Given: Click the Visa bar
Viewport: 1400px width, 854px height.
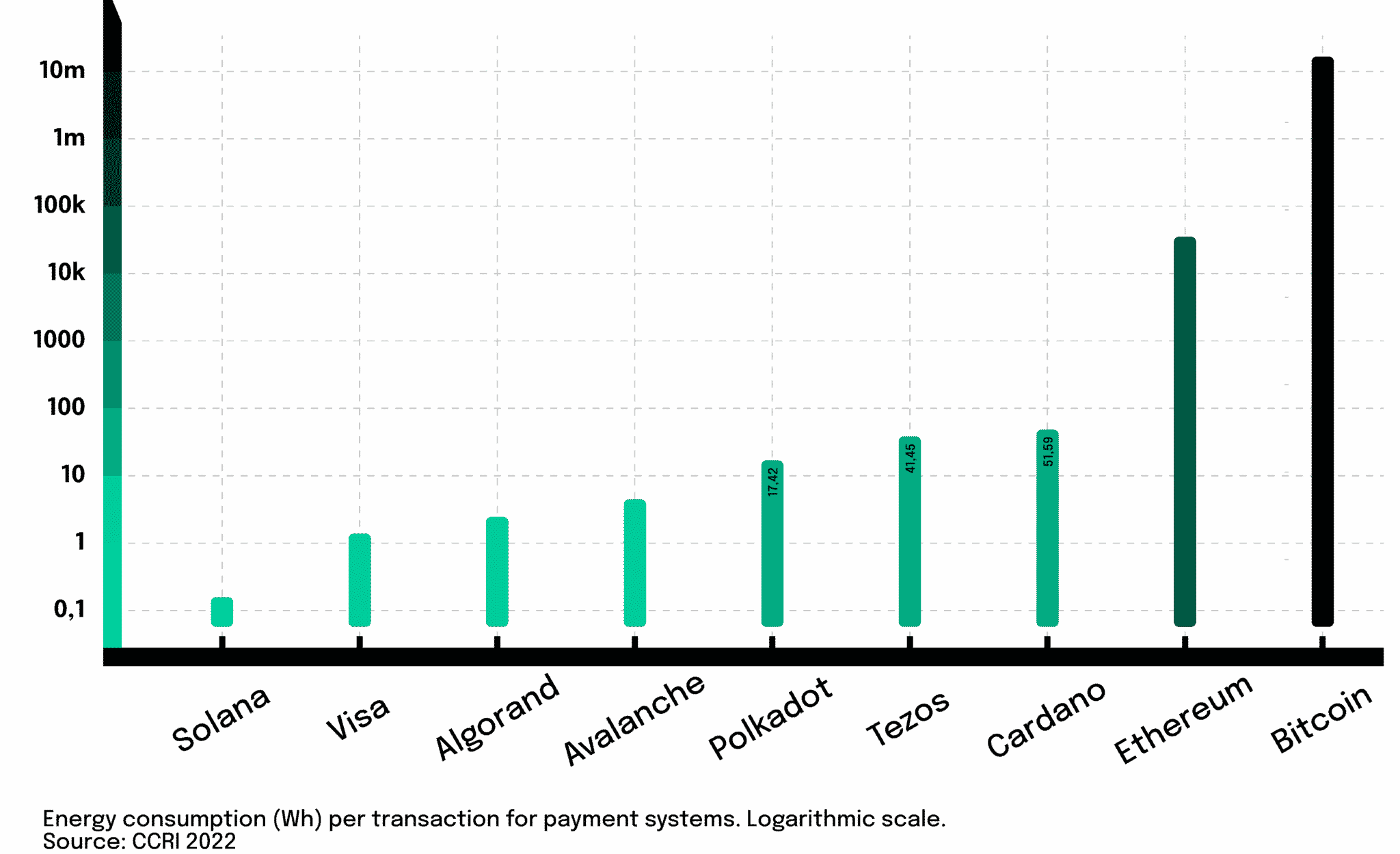Looking at the screenshot, I should click(360, 580).
